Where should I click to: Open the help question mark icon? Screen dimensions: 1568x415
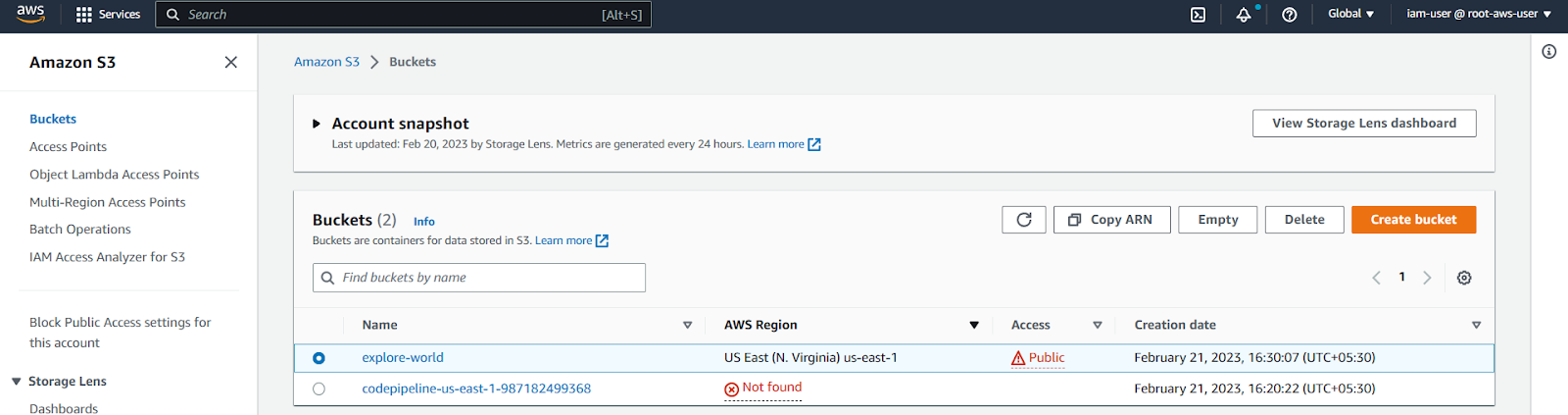pyautogui.click(x=1290, y=15)
